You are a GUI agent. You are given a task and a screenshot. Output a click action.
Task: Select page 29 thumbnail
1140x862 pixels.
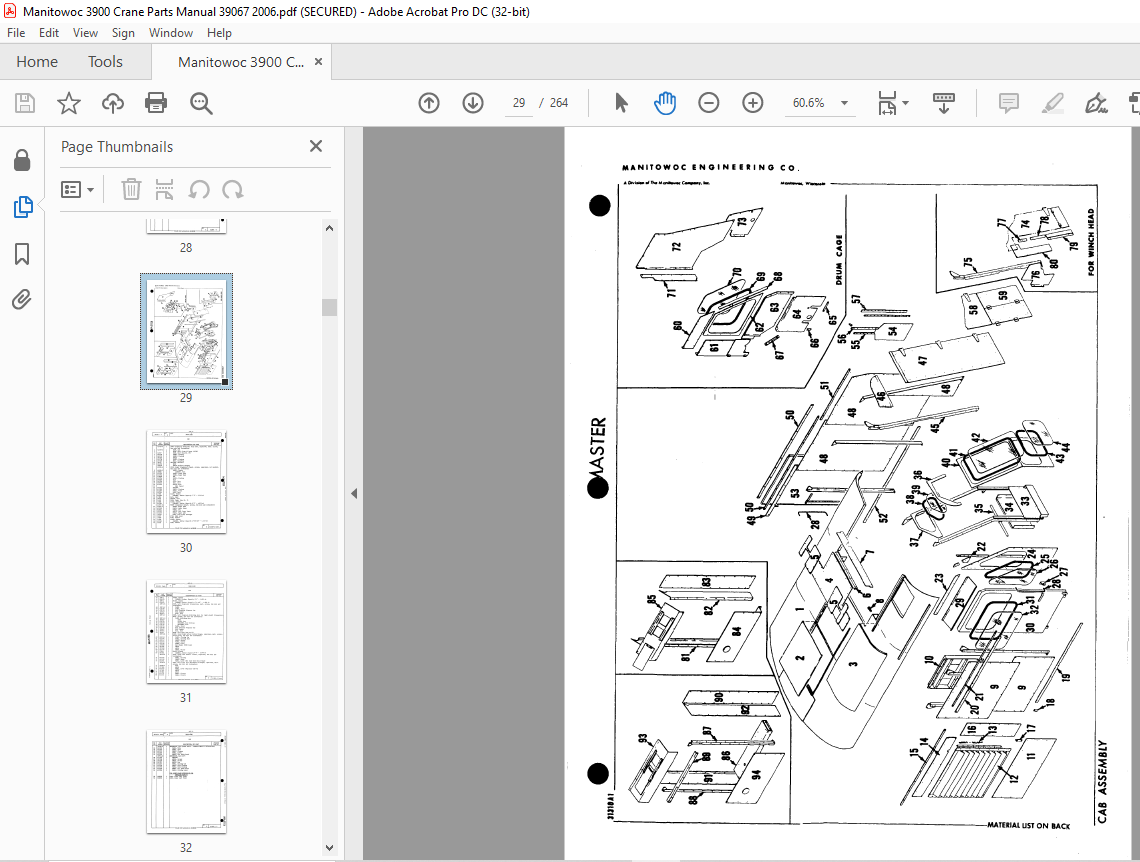[186, 331]
